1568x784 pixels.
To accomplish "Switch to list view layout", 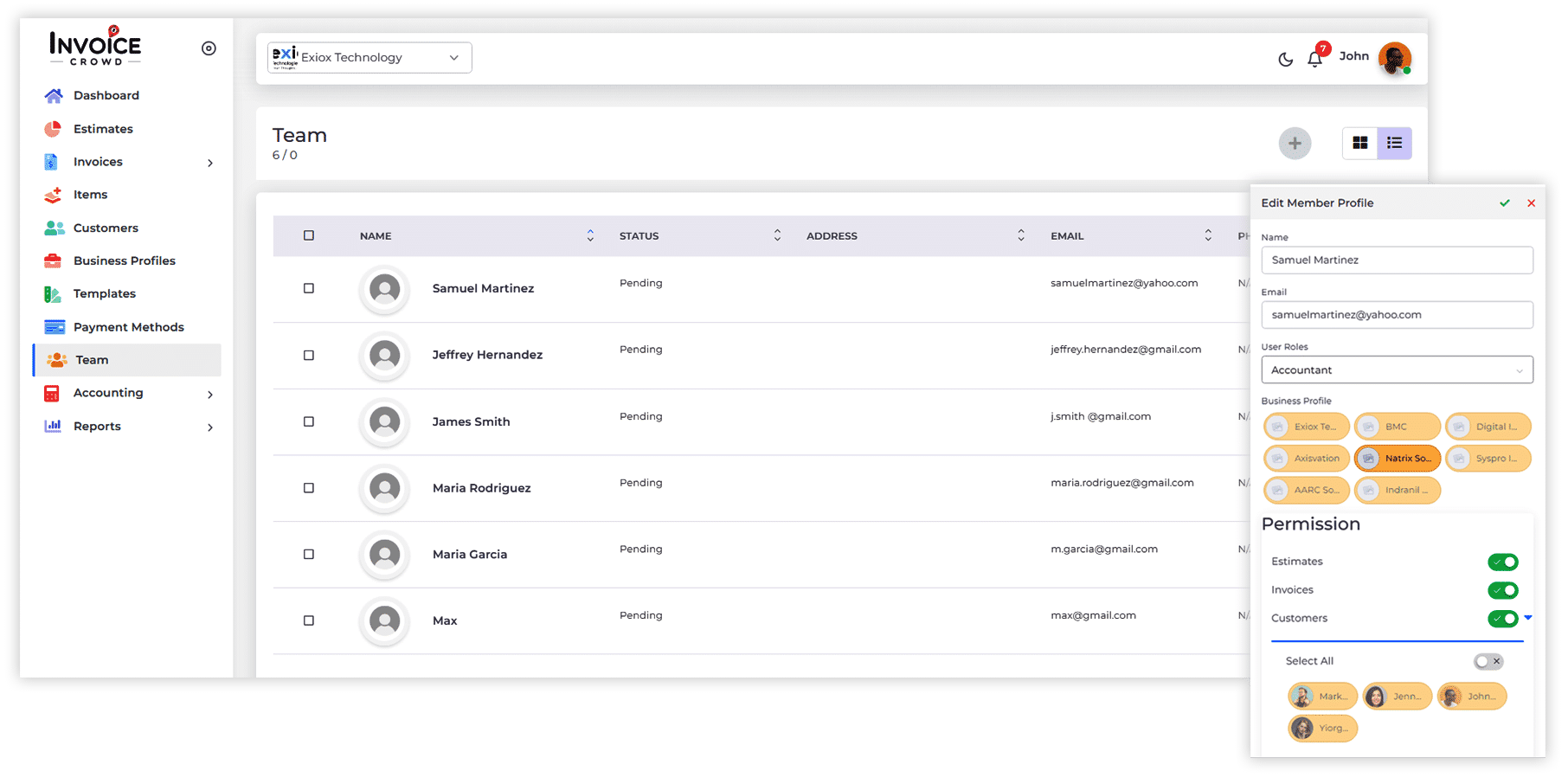I will [x=1394, y=144].
